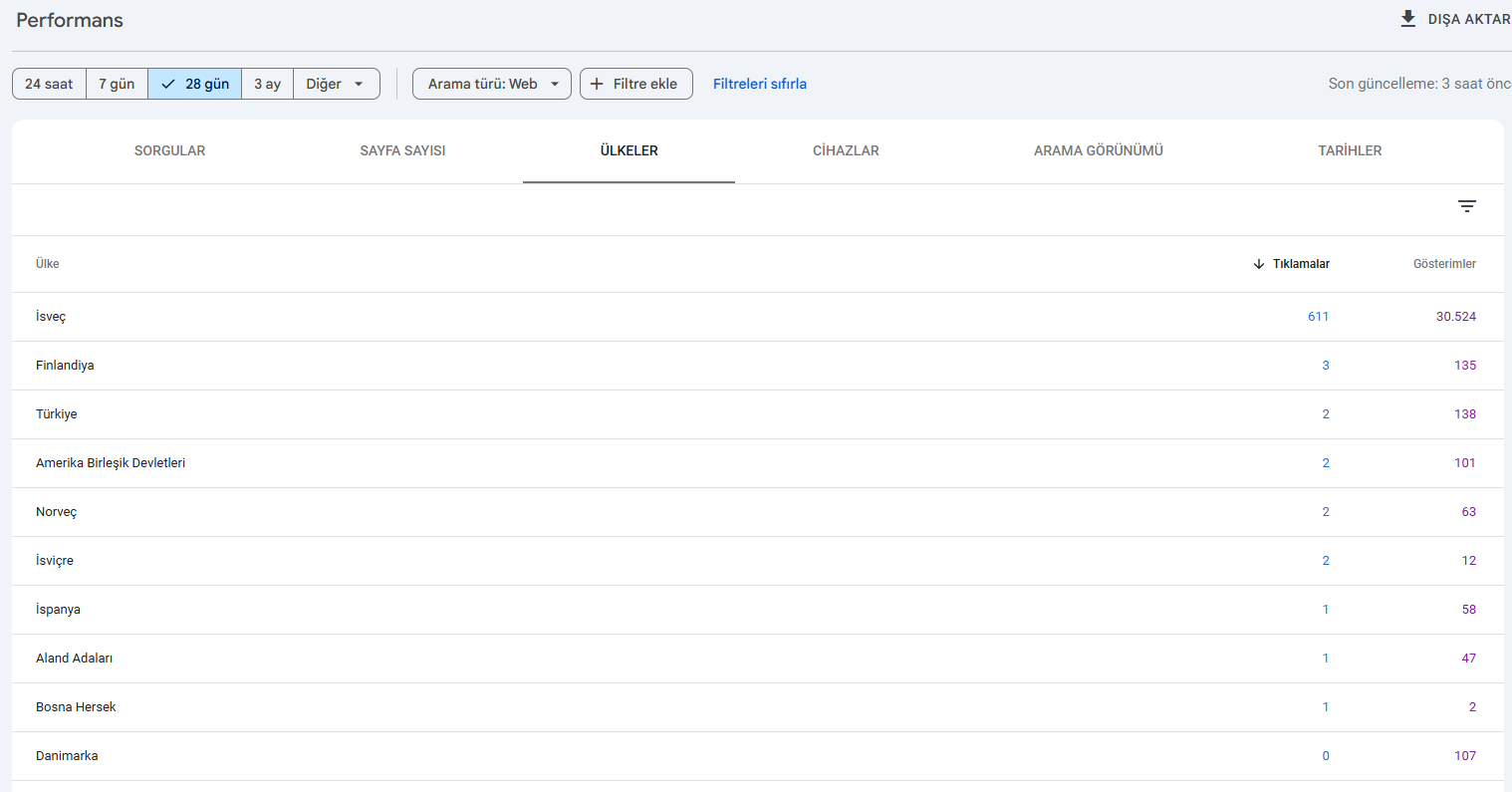This screenshot has height=792, width=1512.
Task: Select the 24 saat date range
Action: pos(49,84)
